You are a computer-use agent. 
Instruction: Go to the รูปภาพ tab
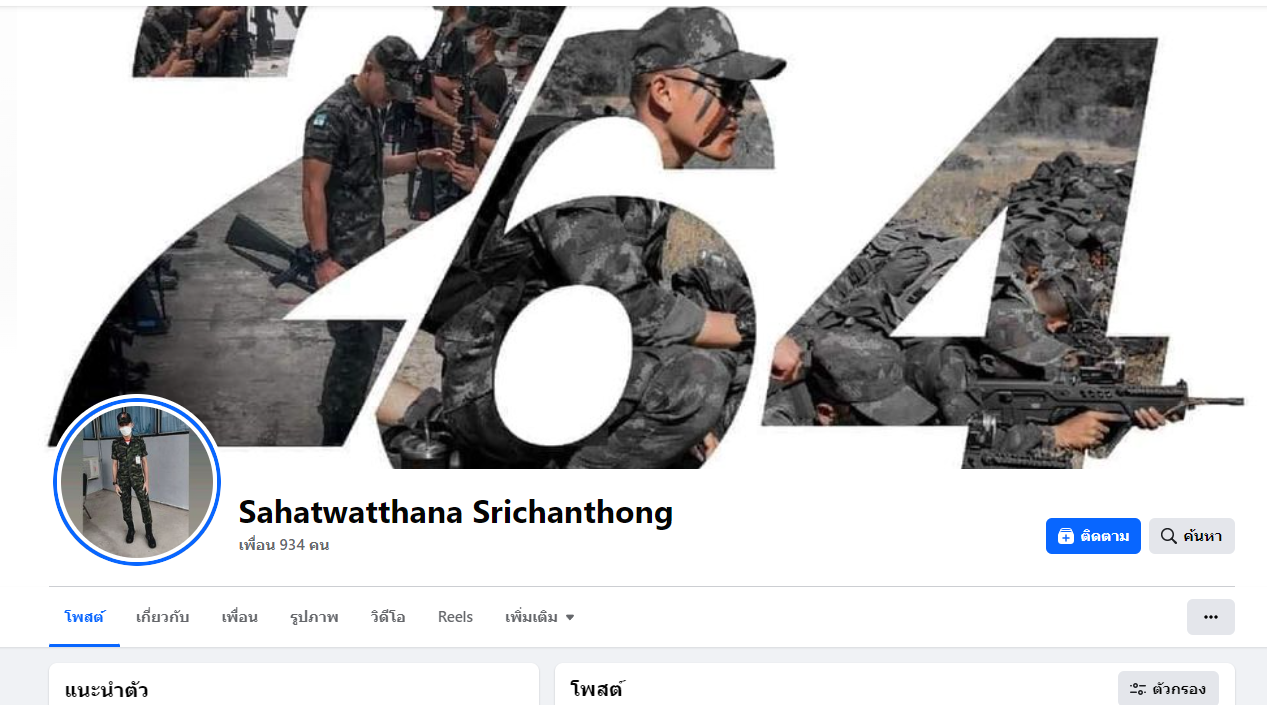[x=314, y=617]
